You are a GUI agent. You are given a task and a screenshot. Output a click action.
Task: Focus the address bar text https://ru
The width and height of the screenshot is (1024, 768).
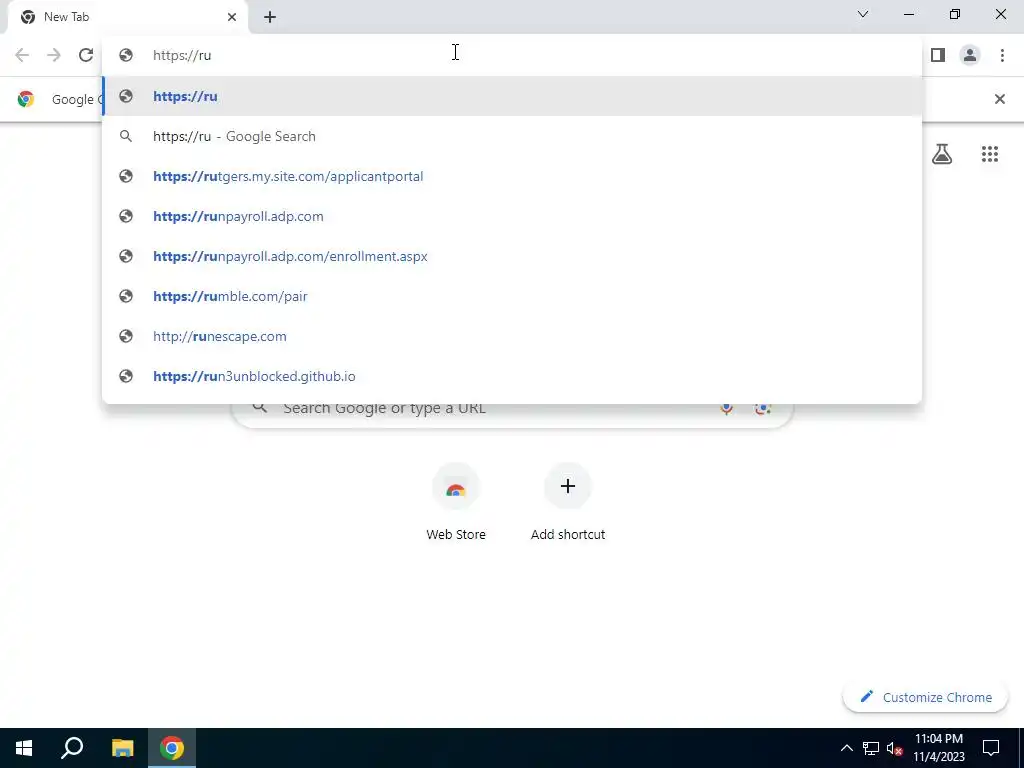pyautogui.click(x=182, y=56)
